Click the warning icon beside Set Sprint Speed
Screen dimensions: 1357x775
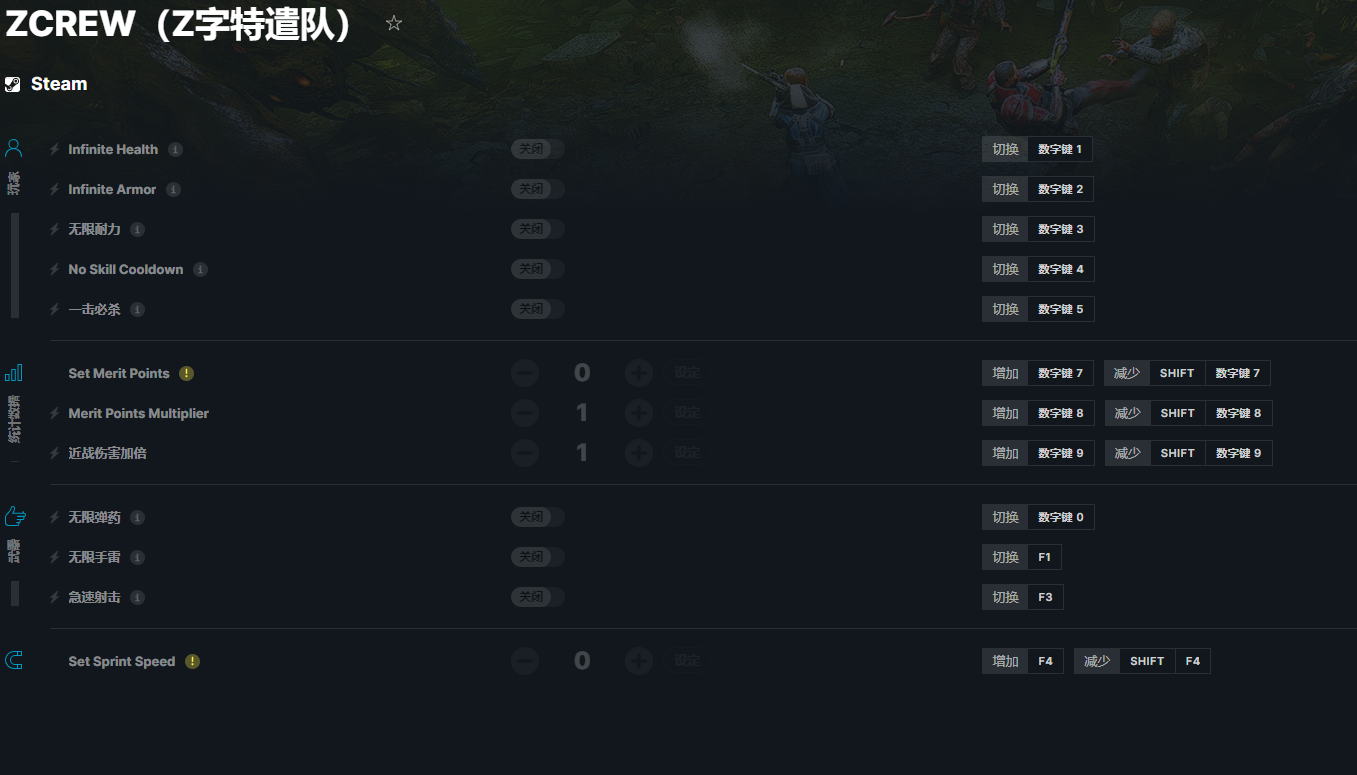point(192,661)
